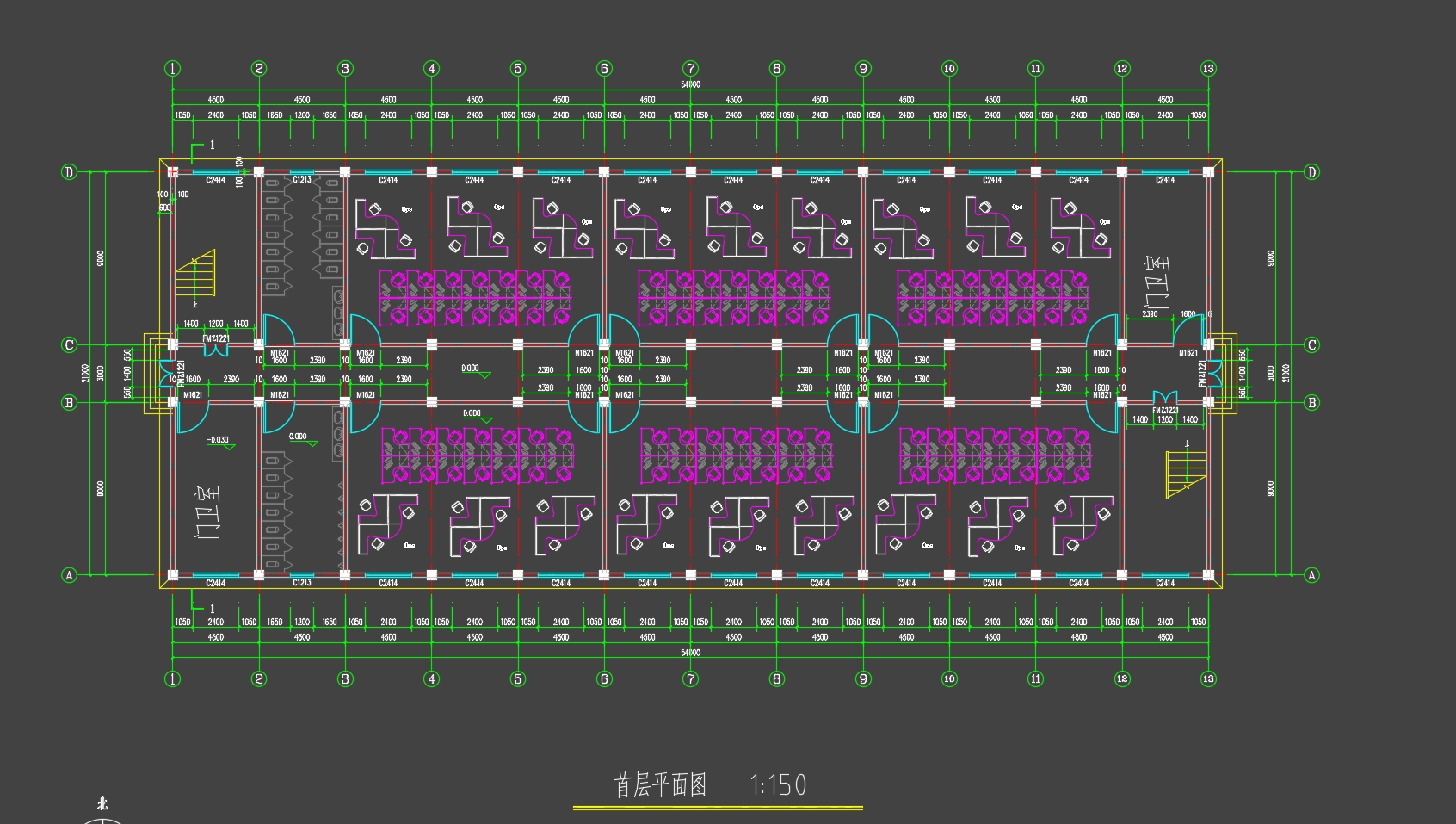
Task: Click the section cut mark 1 near the top-left
Action: point(212,146)
